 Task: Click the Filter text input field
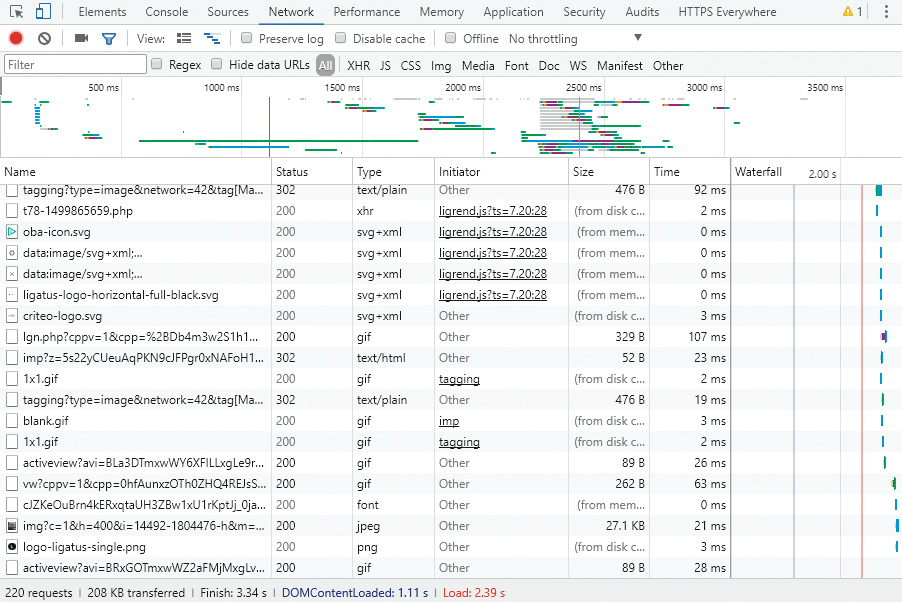[x=75, y=65]
